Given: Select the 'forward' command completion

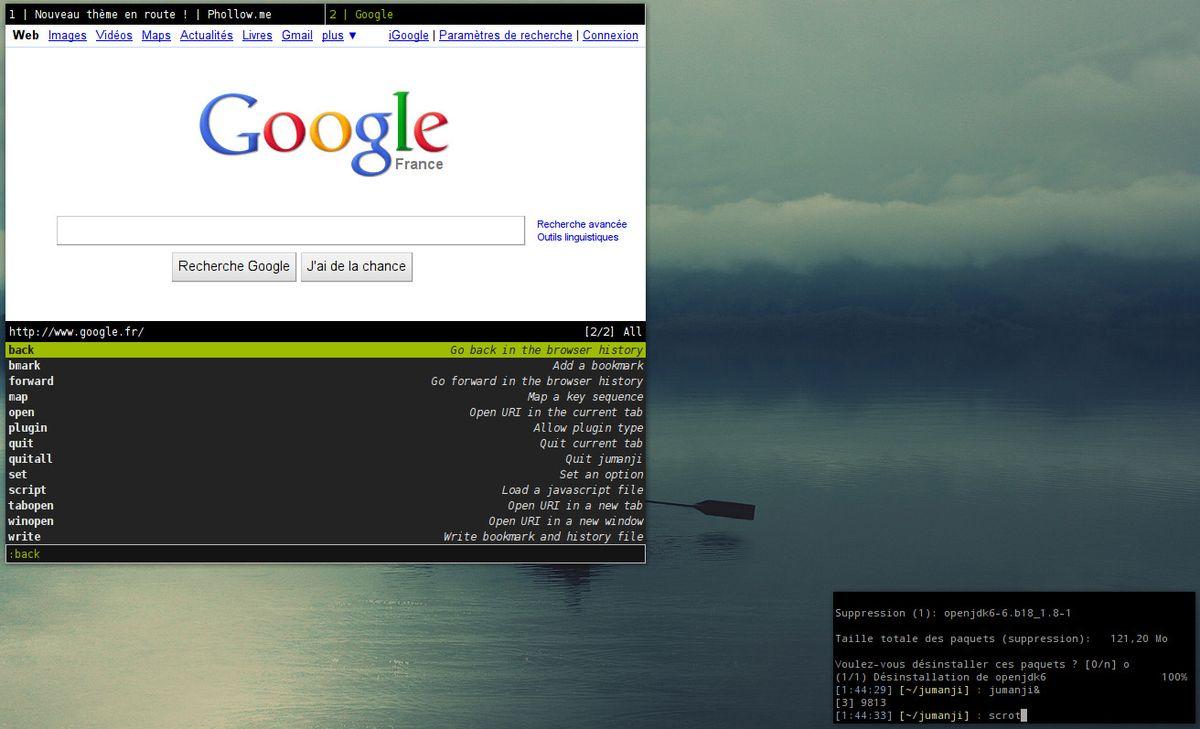Looking at the screenshot, I should point(326,381).
